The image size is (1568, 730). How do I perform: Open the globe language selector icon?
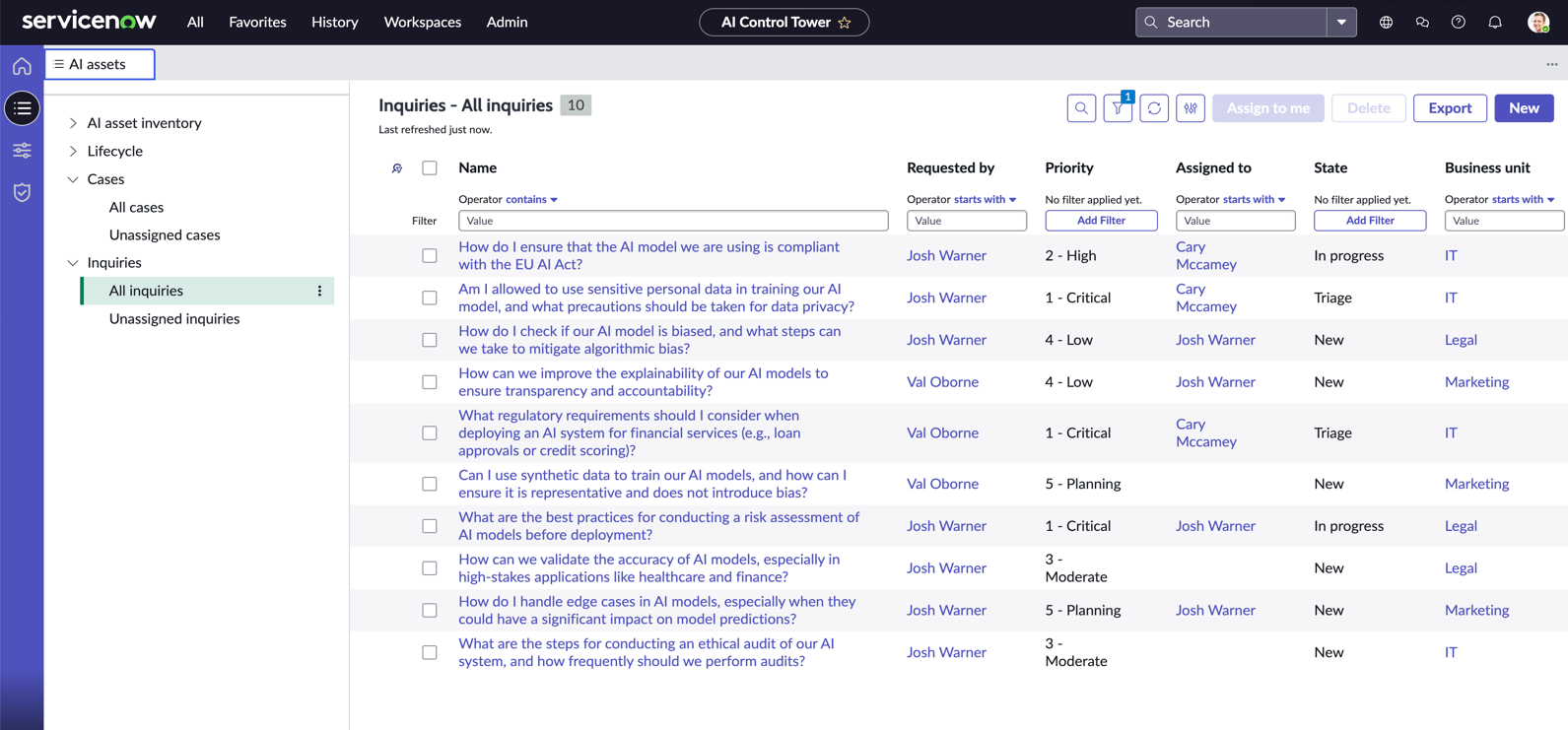point(1386,22)
